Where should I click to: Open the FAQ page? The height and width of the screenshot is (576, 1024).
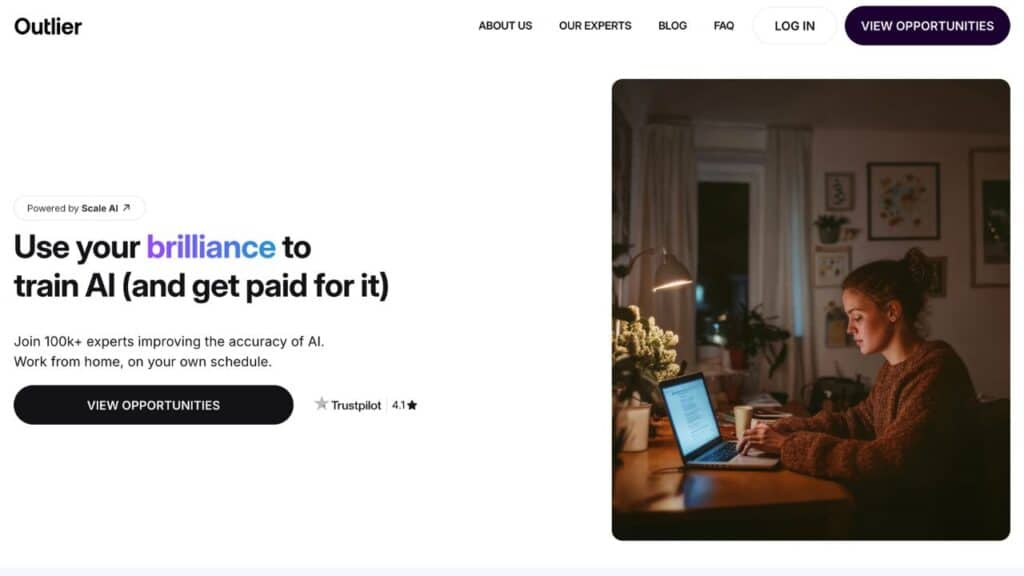click(724, 25)
